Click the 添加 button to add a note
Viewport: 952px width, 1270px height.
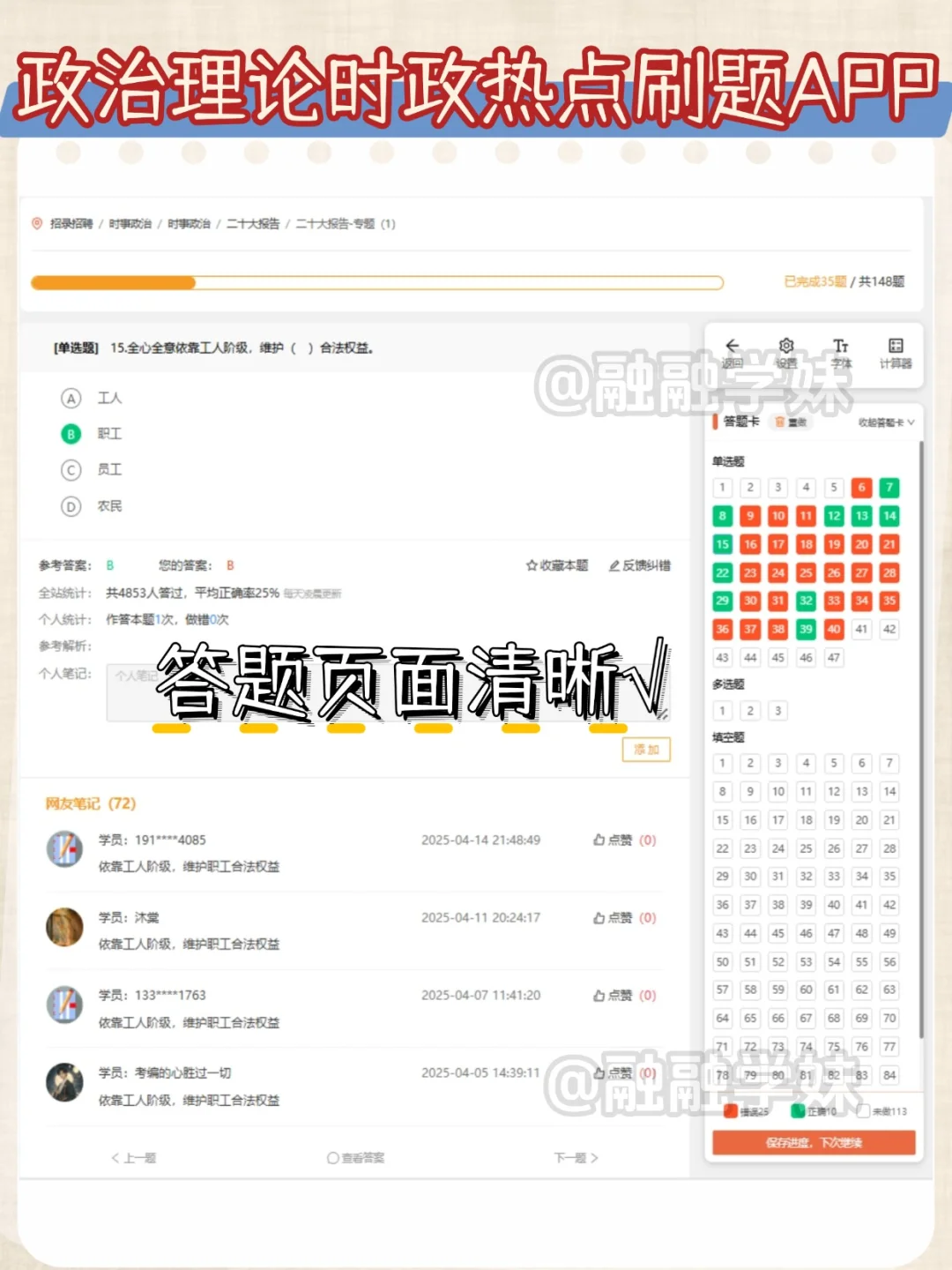[645, 750]
